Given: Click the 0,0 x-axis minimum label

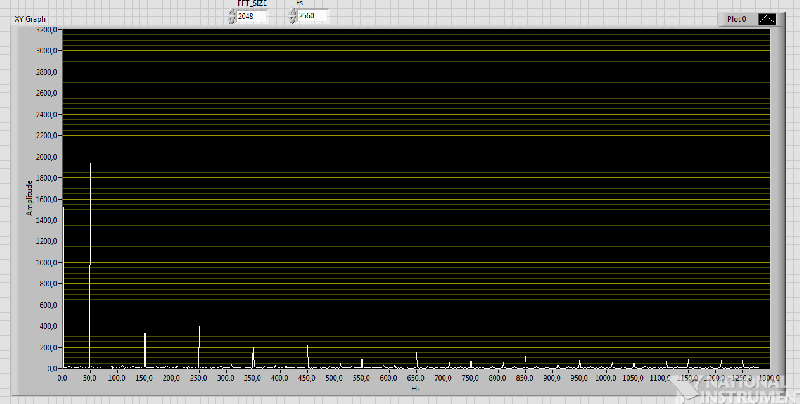Looking at the screenshot, I should click(x=62, y=378).
